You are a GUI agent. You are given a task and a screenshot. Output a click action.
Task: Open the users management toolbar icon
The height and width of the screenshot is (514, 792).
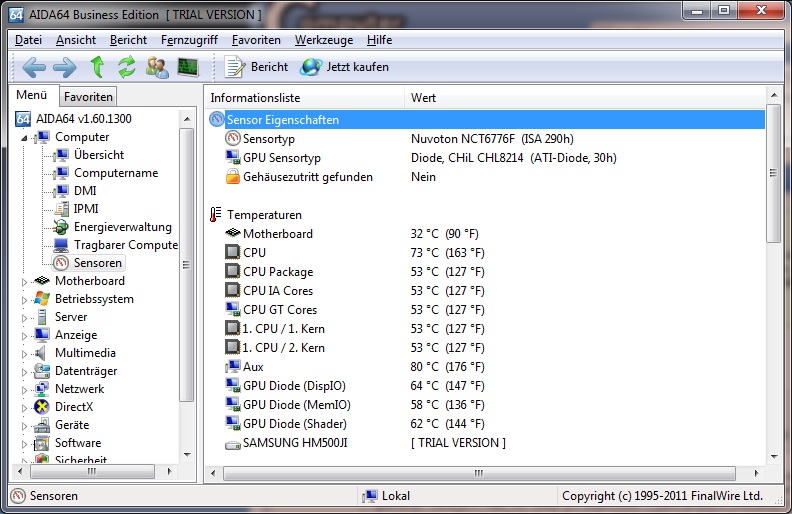point(157,67)
